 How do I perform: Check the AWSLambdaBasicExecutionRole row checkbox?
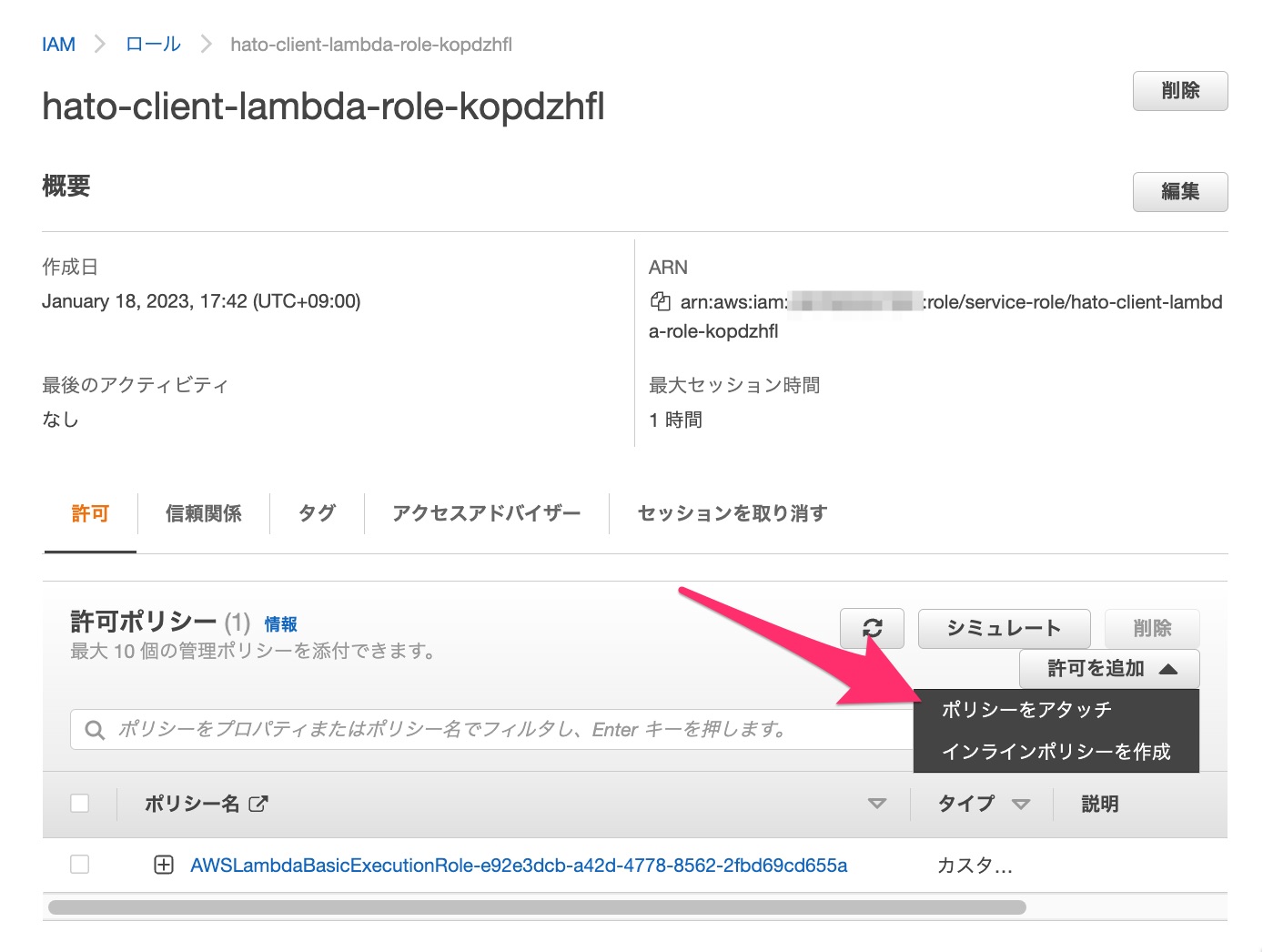pos(79,864)
